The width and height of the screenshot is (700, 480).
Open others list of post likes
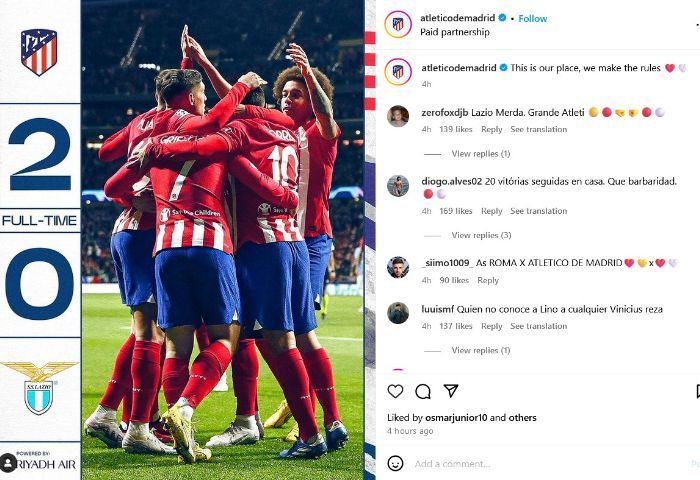click(522, 417)
